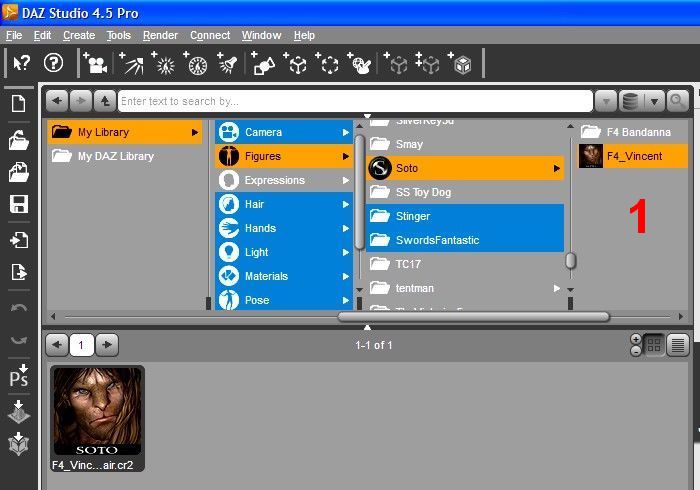Create a new camera from toolbar
The image size is (700, 490).
click(95, 63)
